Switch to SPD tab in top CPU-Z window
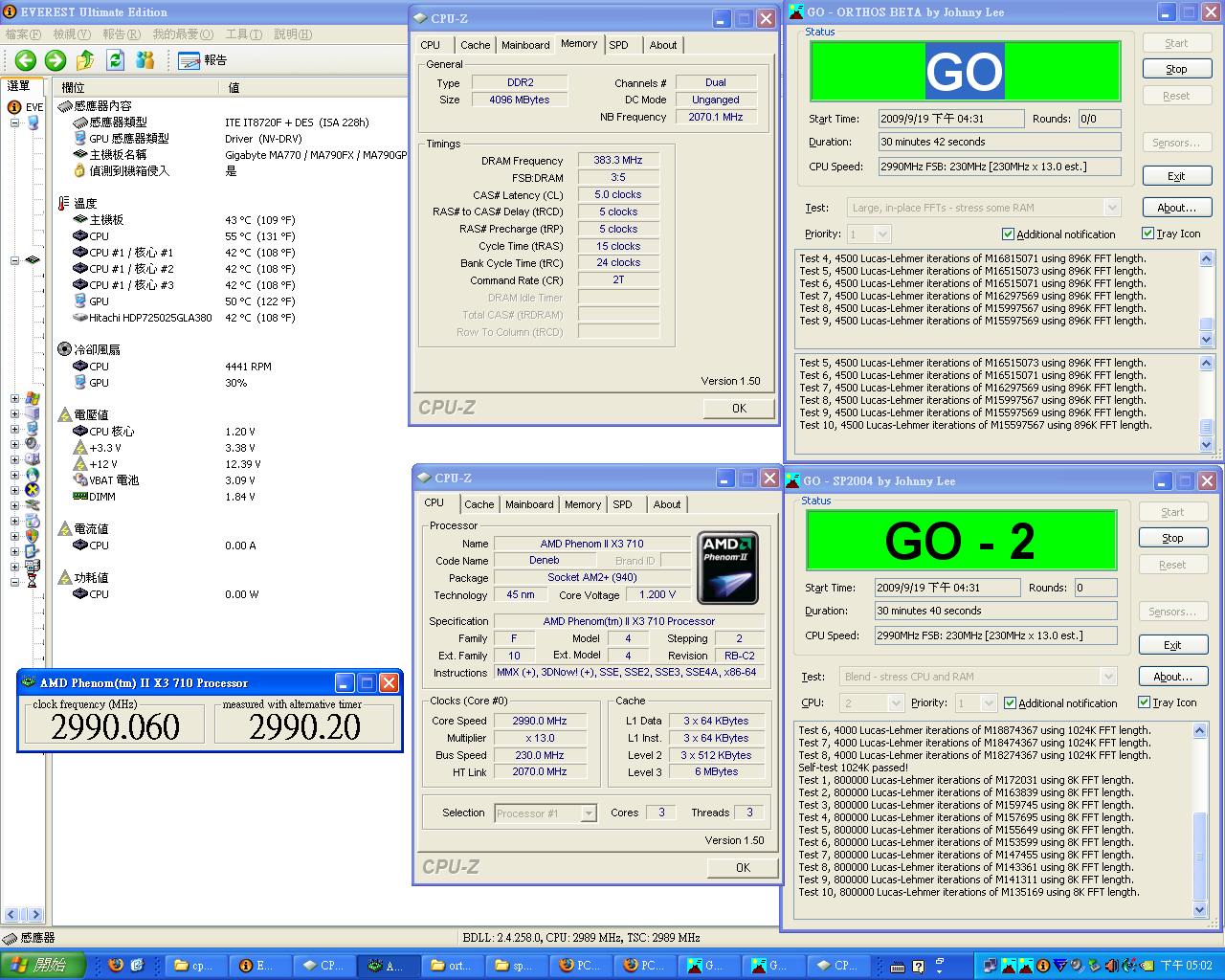Viewport: 1225px width, 980px height. point(619,45)
